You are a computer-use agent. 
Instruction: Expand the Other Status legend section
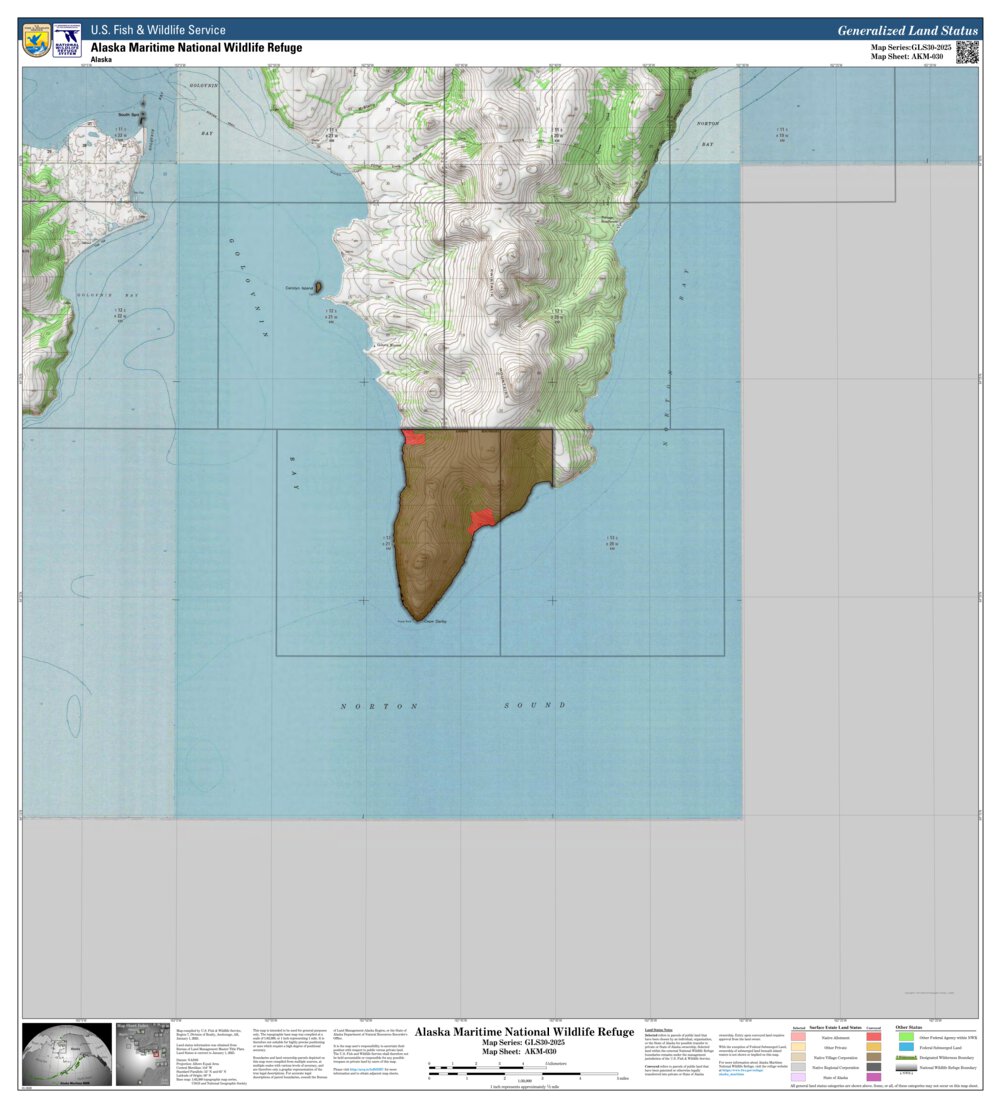click(x=909, y=1027)
